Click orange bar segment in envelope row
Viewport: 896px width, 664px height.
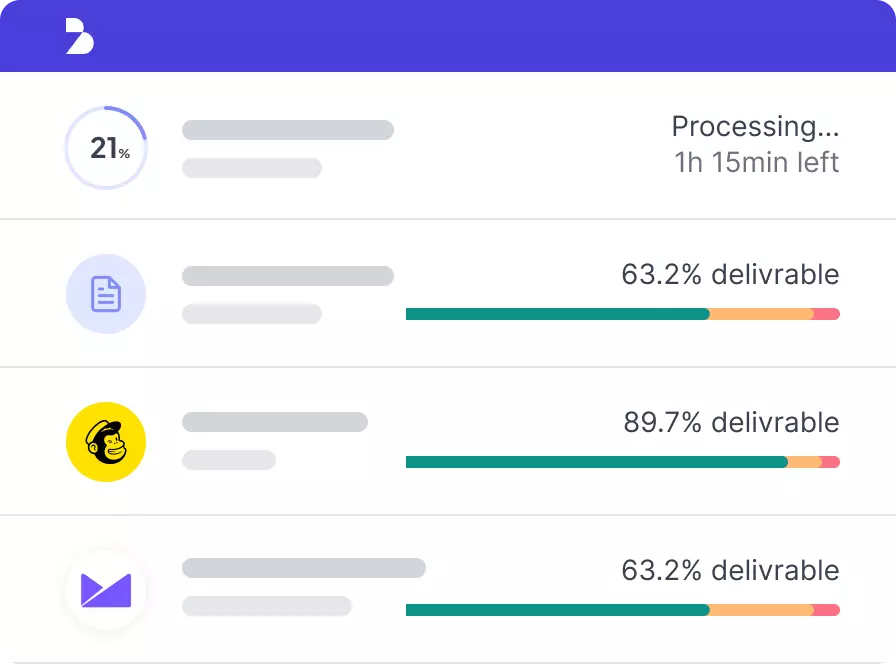point(761,610)
